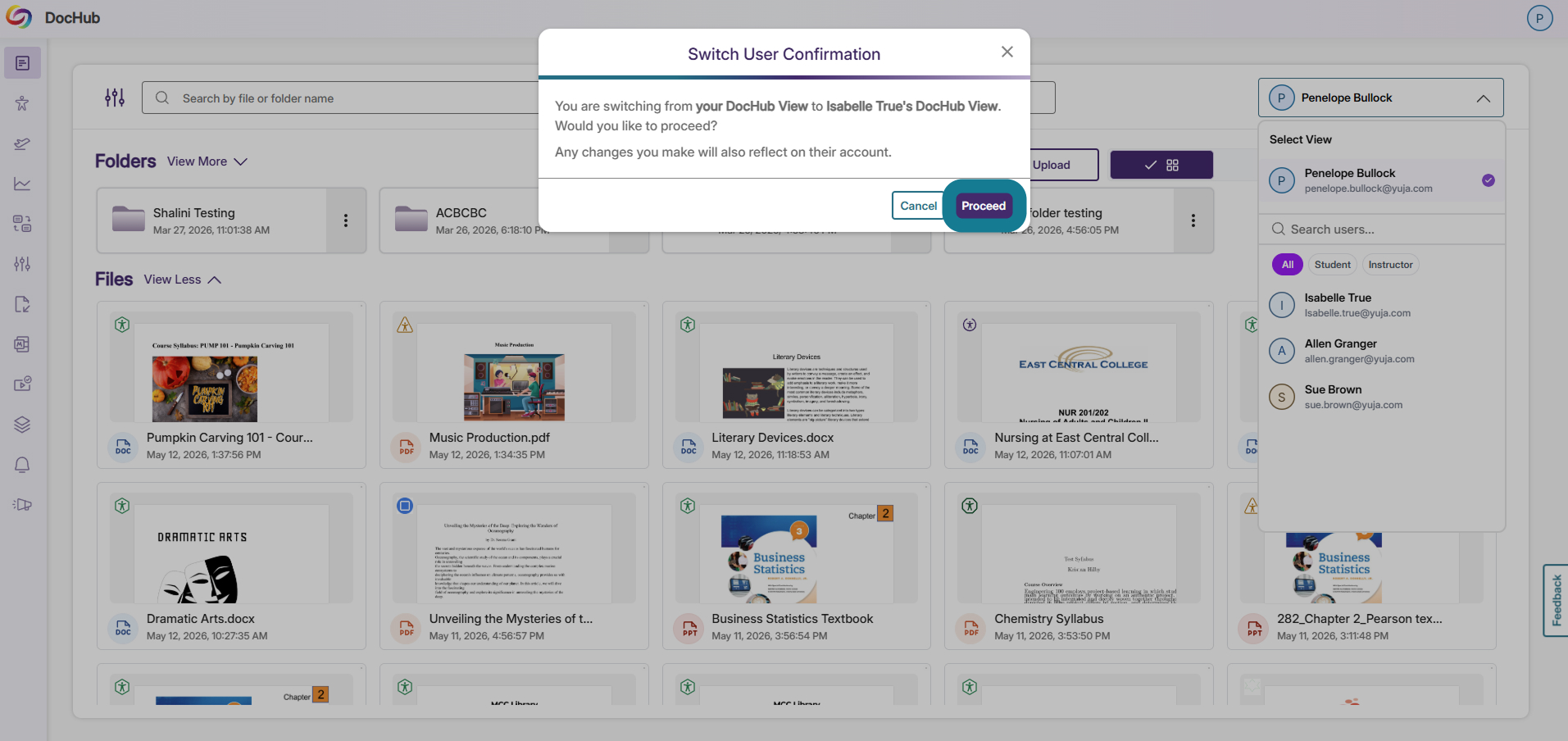The width and height of the screenshot is (1568, 741).
Task: Filter users by All
Action: coord(1287,265)
